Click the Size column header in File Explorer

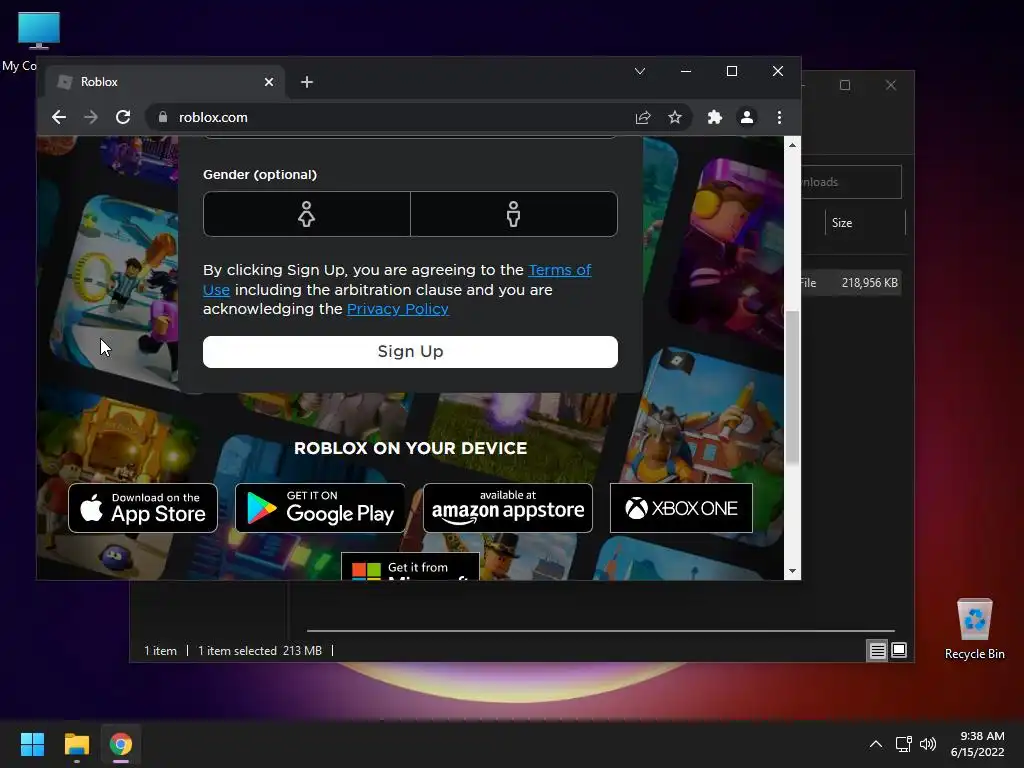(x=865, y=223)
